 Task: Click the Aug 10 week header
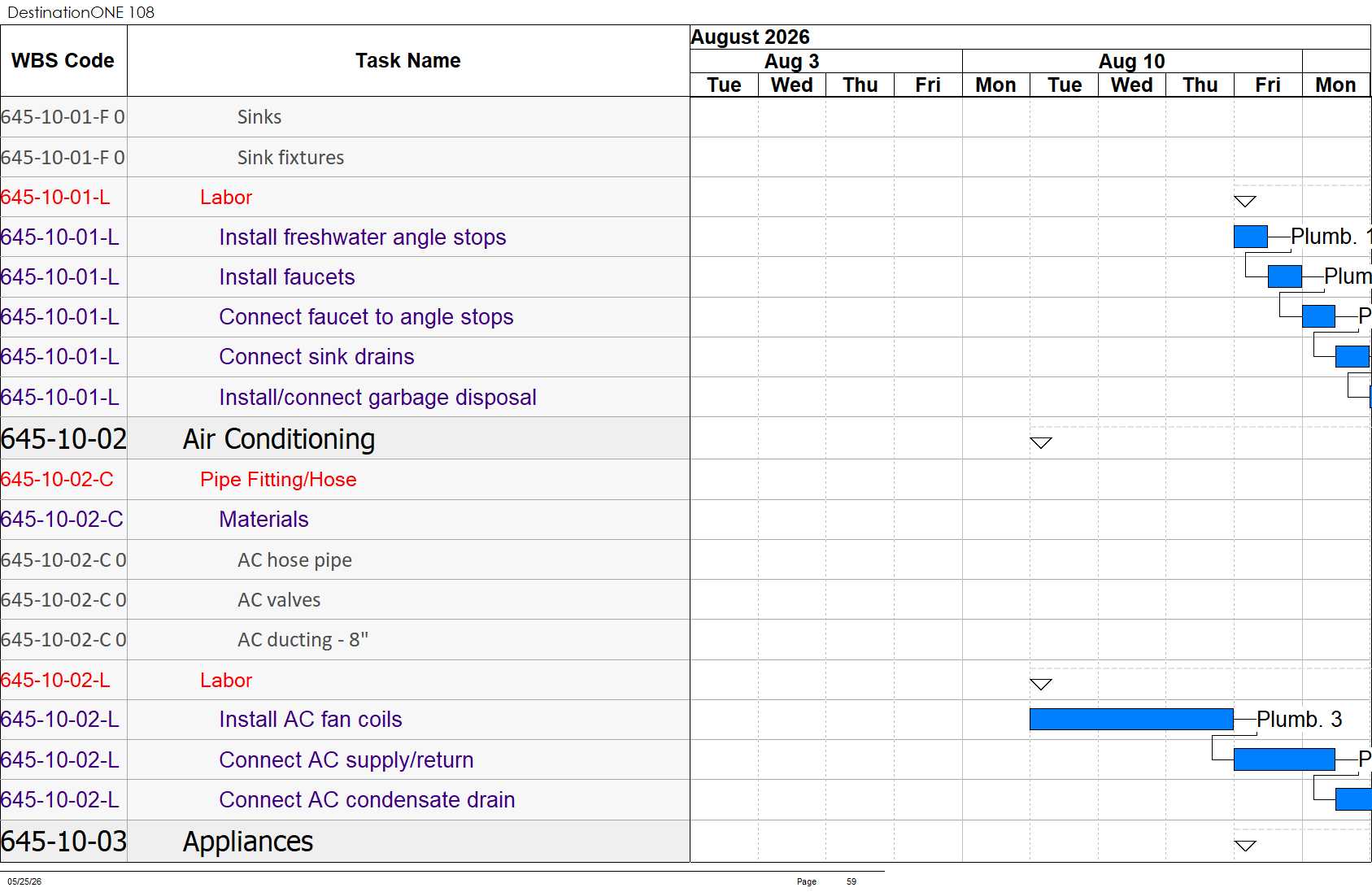pos(1132,61)
